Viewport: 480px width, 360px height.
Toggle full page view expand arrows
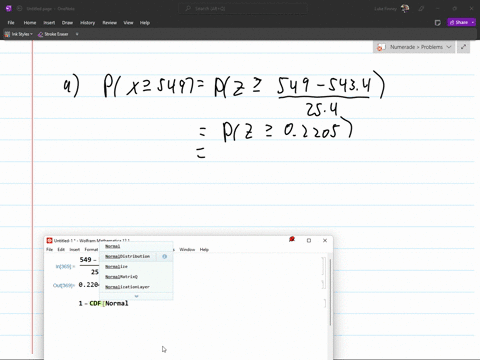click(x=463, y=47)
